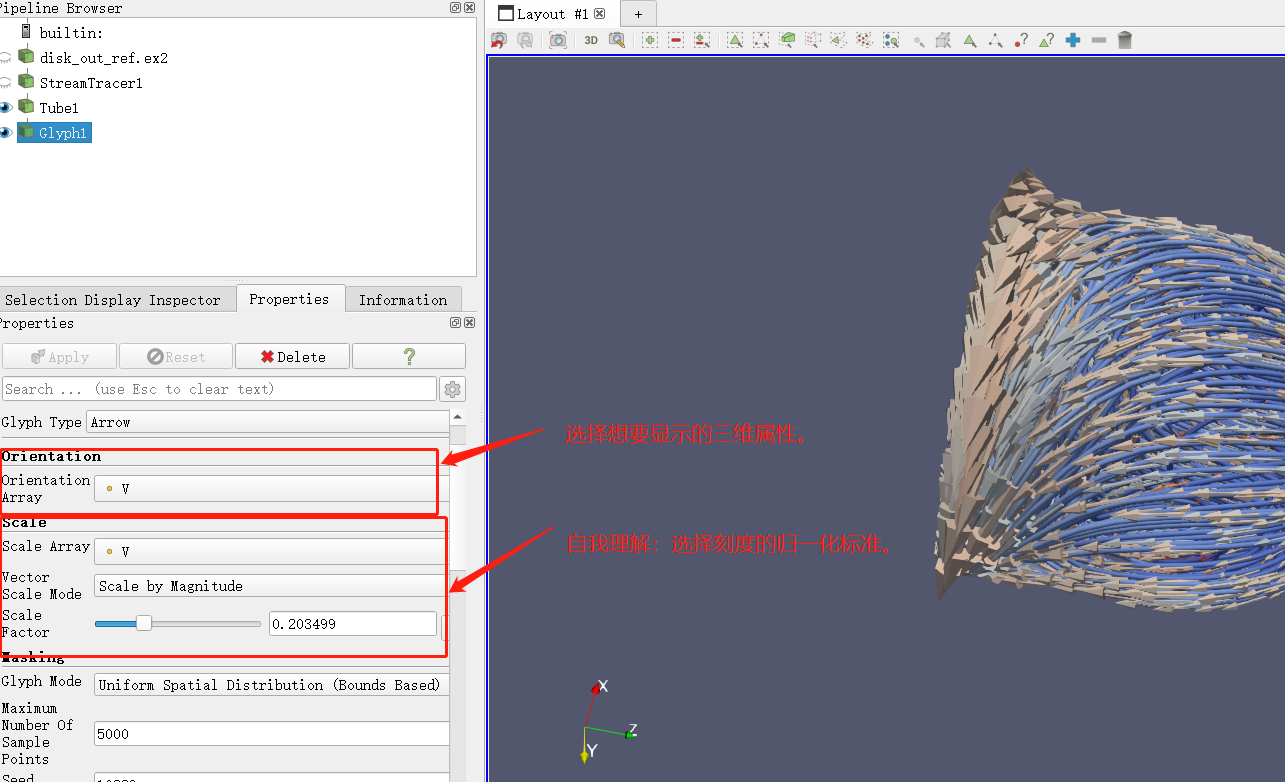Viewport: 1285px width, 782px height.
Task: Click the Reset button in Properties
Action: [175, 356]
